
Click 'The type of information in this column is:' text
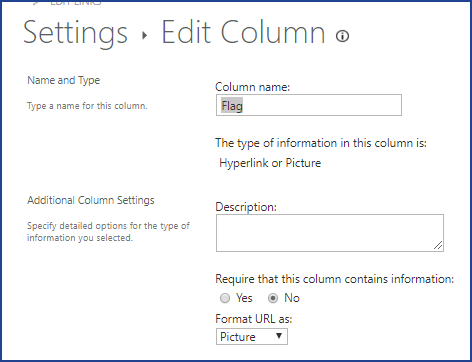tap(321, 143)
